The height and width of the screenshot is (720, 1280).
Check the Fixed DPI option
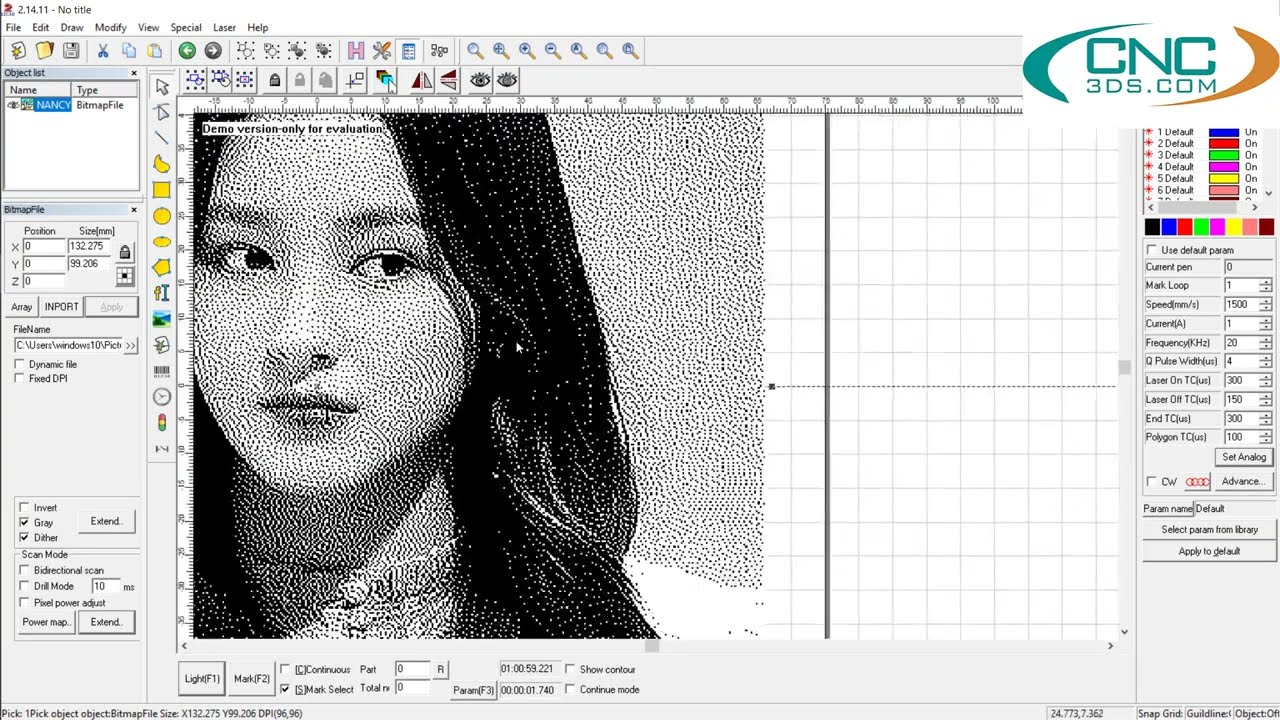click(x=20, y=379)
